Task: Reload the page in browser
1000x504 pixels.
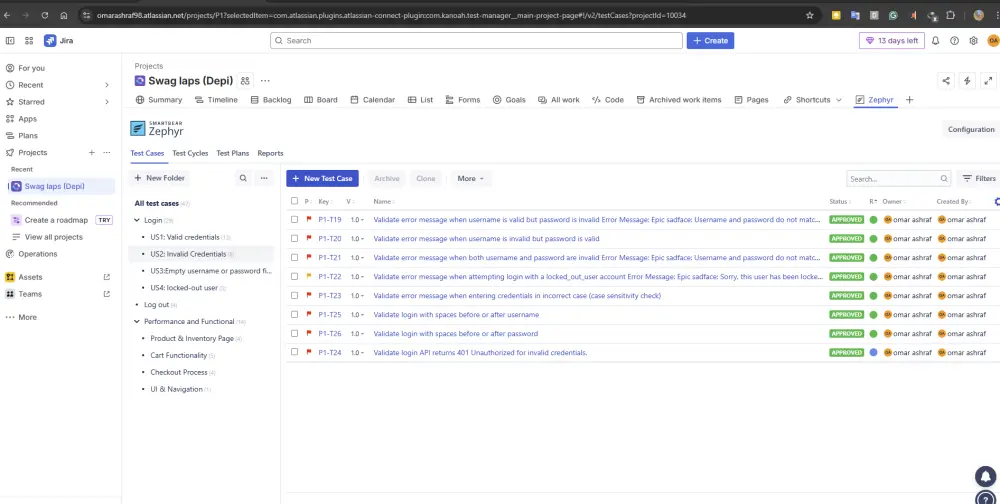Action: 45,15
